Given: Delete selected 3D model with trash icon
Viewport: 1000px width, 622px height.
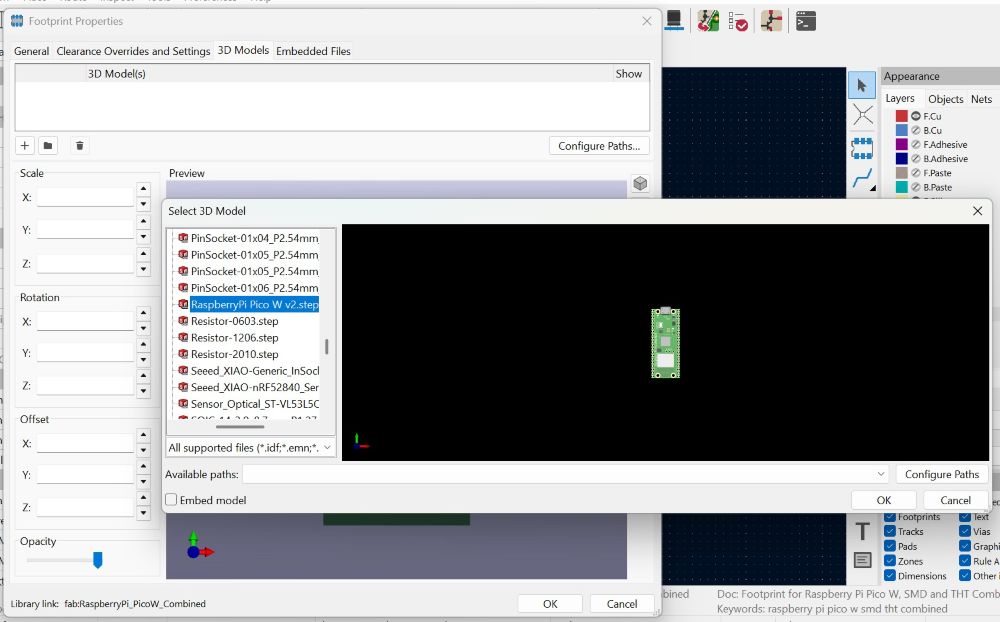Looking at the screenshot, I should point(80,145).
